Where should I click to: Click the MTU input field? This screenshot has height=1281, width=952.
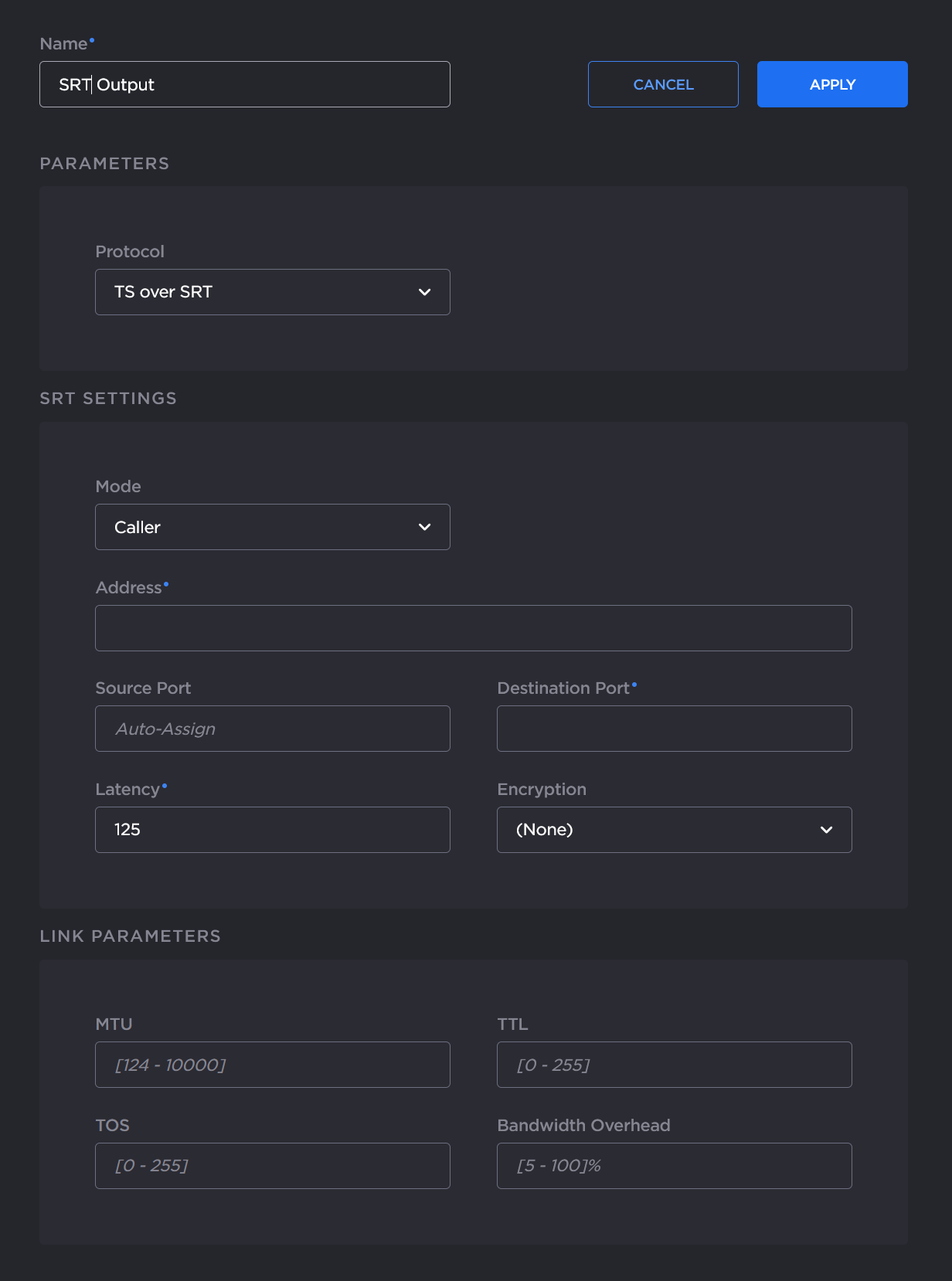tap(272, 1065)
